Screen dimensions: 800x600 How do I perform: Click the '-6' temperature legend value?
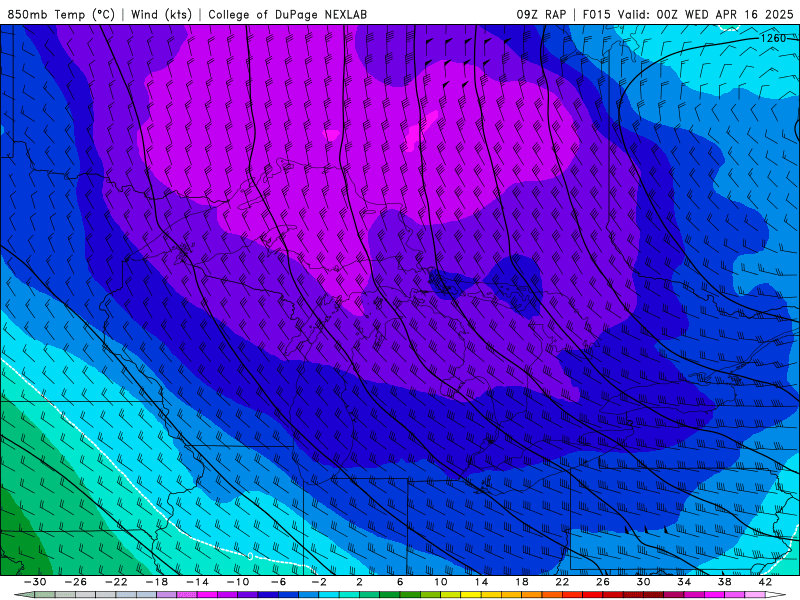point(278,582)
